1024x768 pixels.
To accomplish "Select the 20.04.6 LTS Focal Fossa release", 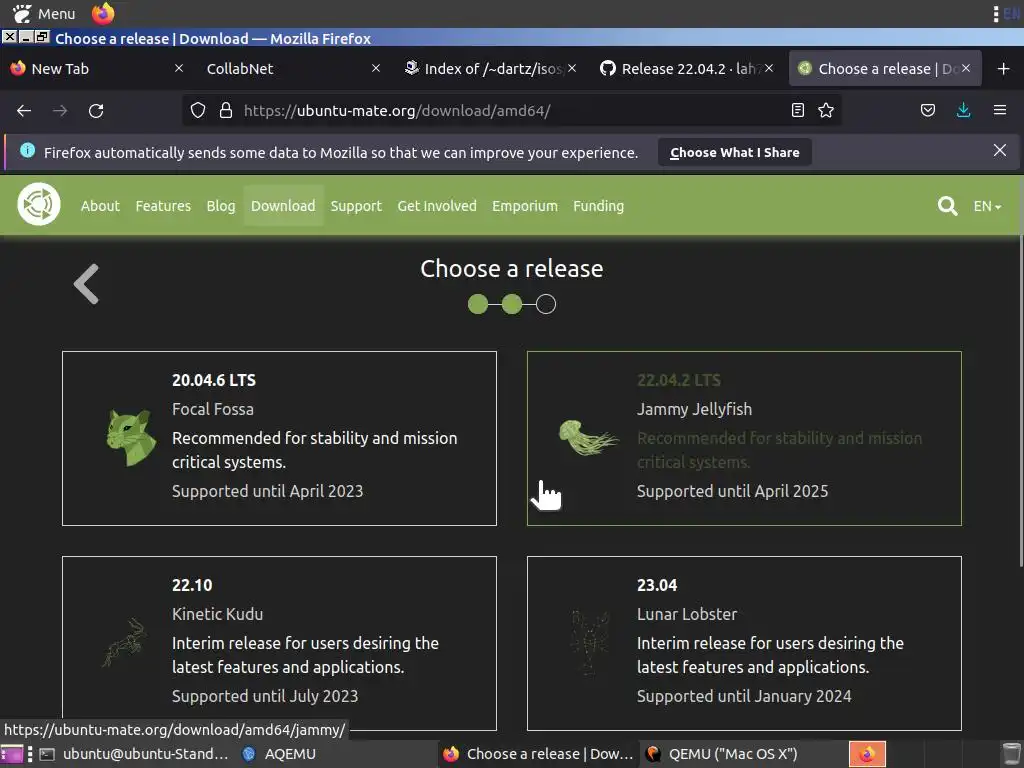I will pos(280,438).
